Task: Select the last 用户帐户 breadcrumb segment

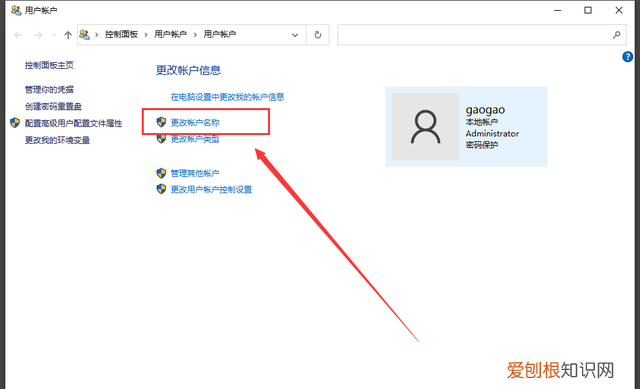Action: (220, 35)
